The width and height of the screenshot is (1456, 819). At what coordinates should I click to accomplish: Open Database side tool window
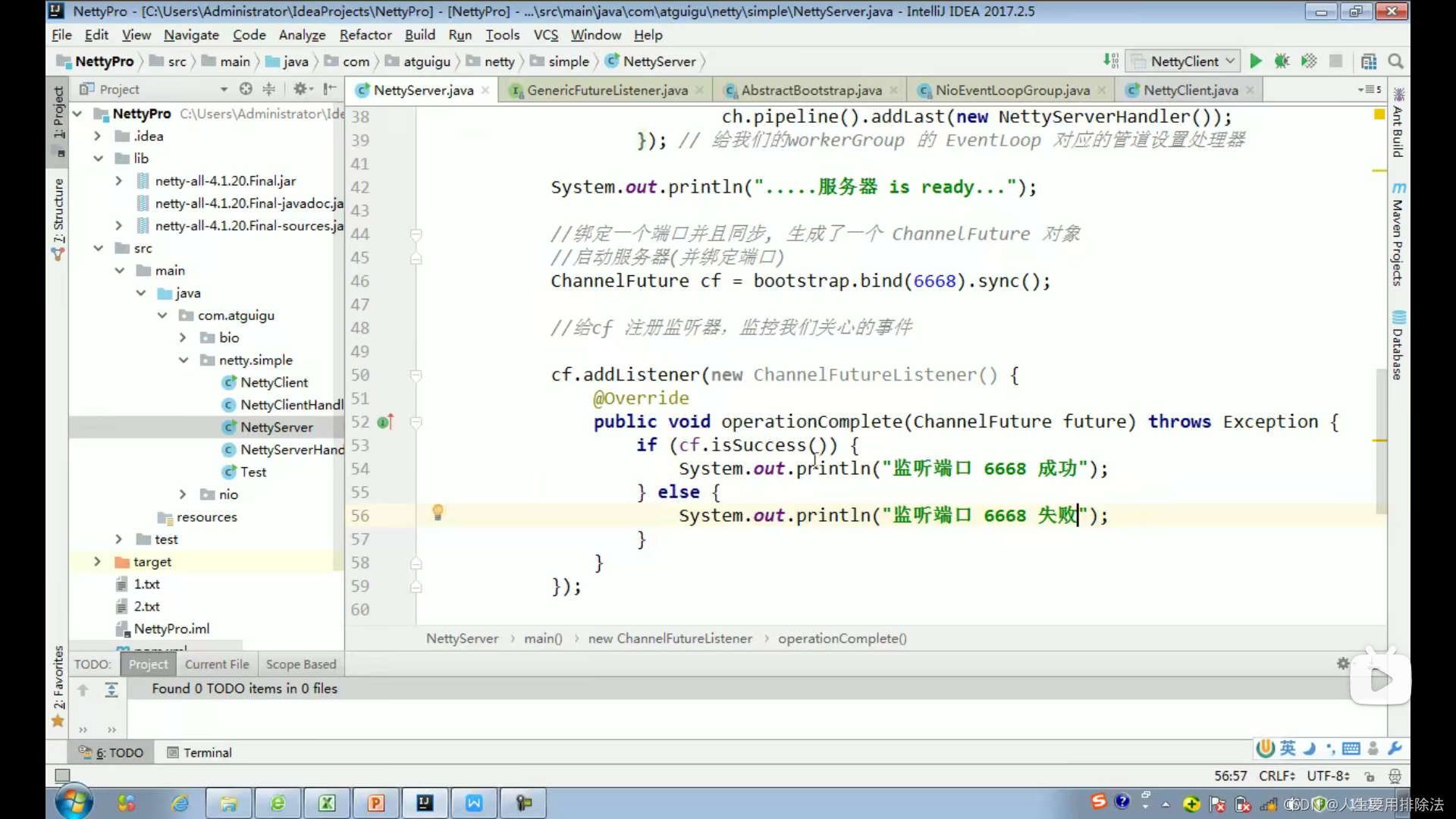pyautogui.click(x=1398, y=345)
